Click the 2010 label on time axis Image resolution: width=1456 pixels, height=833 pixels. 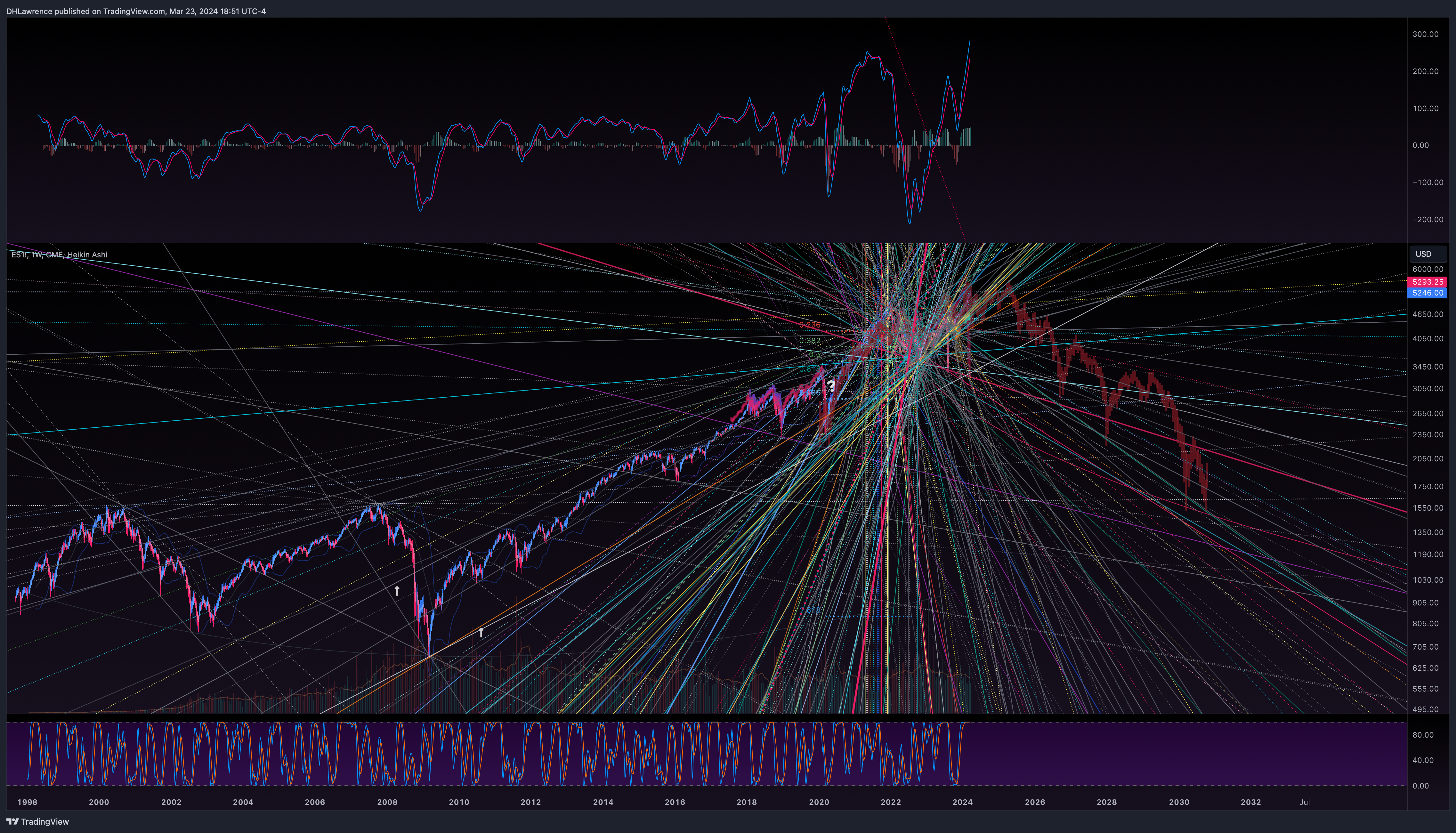[x=459, y=802]
